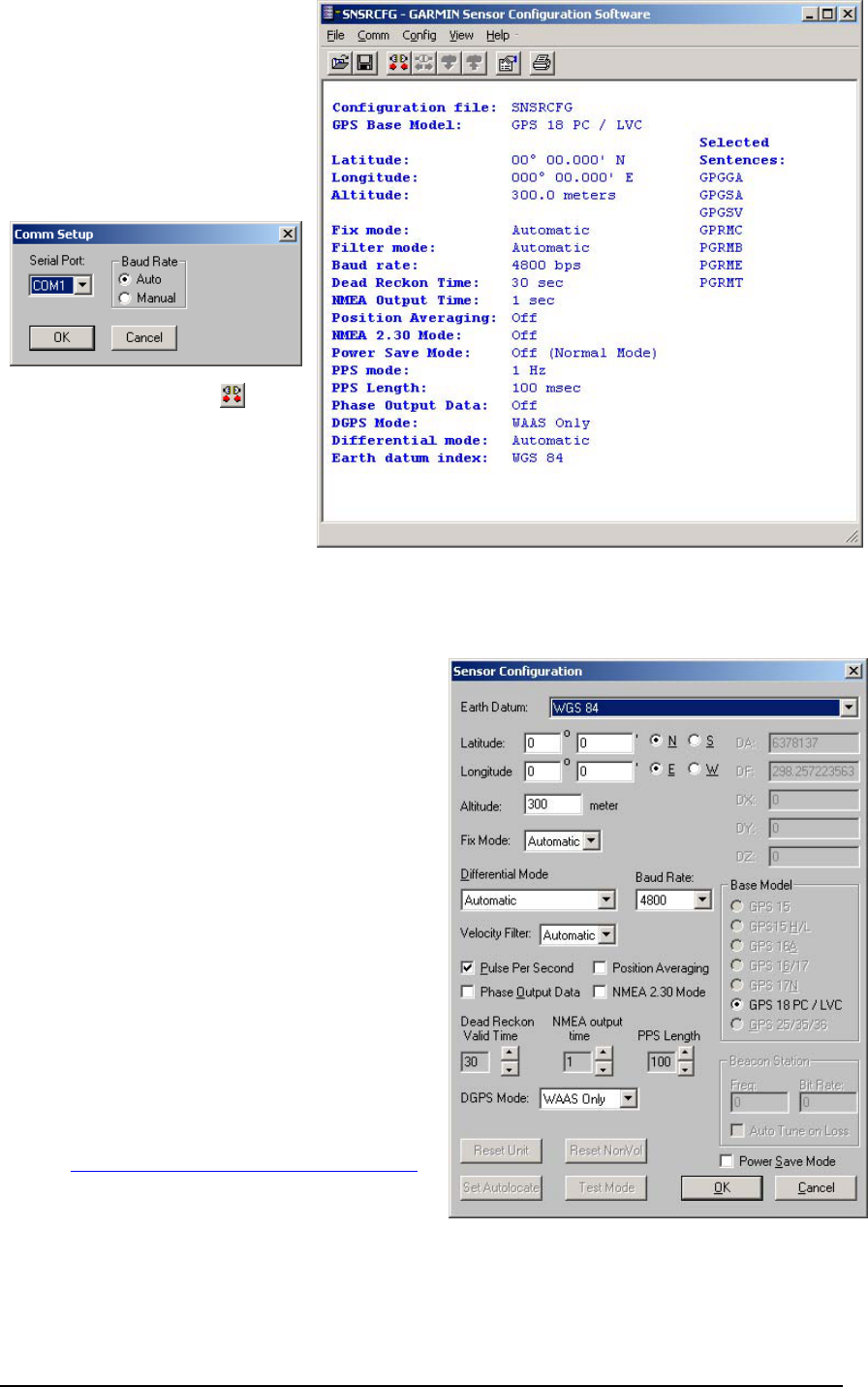Select the N latitude radio button

[x=656, y=741]
